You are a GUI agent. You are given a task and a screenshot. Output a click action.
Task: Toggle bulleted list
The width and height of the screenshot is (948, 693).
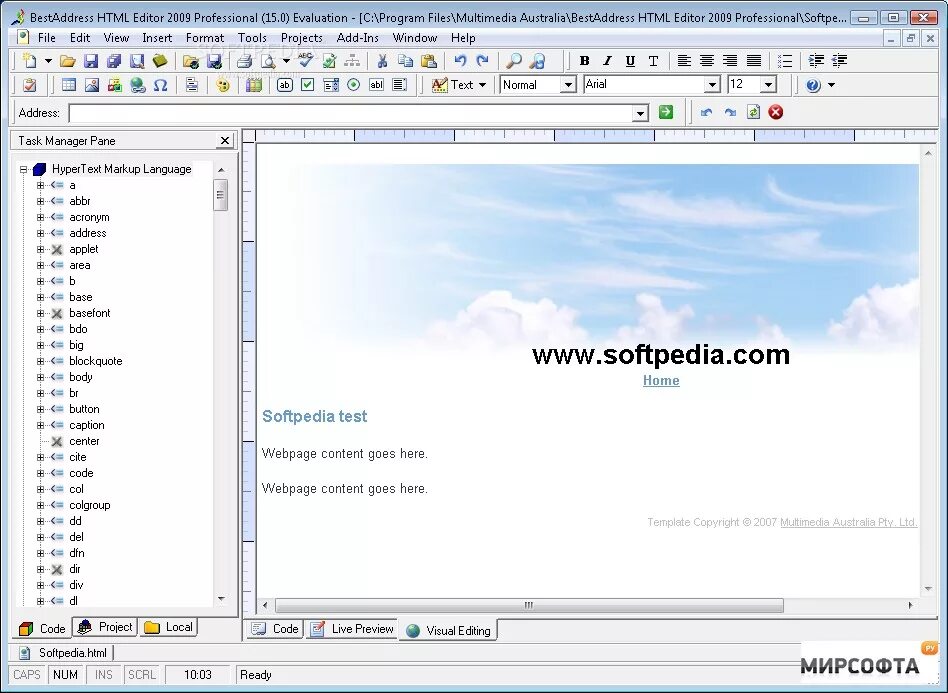pos(785,60)
